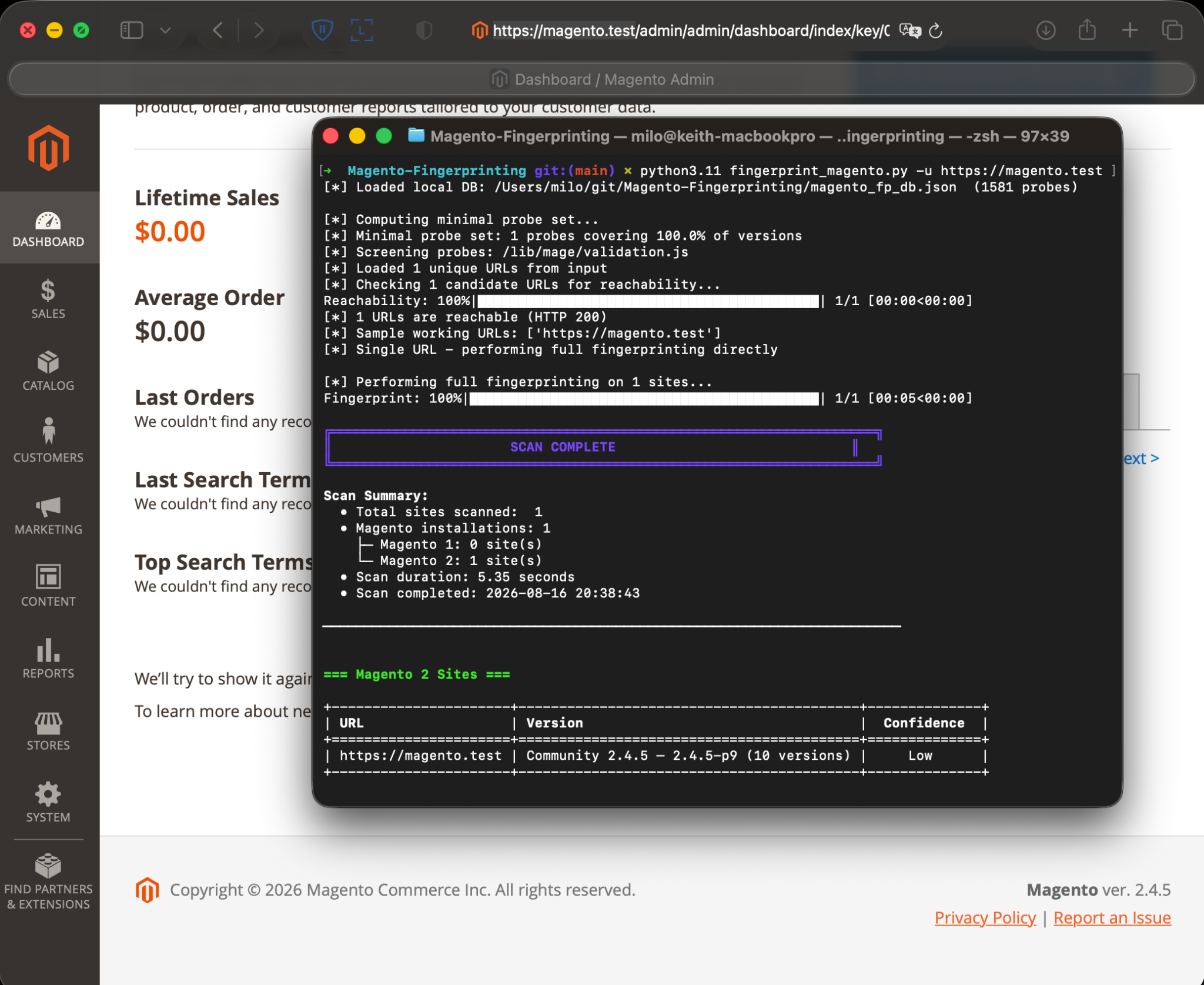Show Safari tab overview
This screenshot has width=1204, height=985.
(x=1172, y=30)
